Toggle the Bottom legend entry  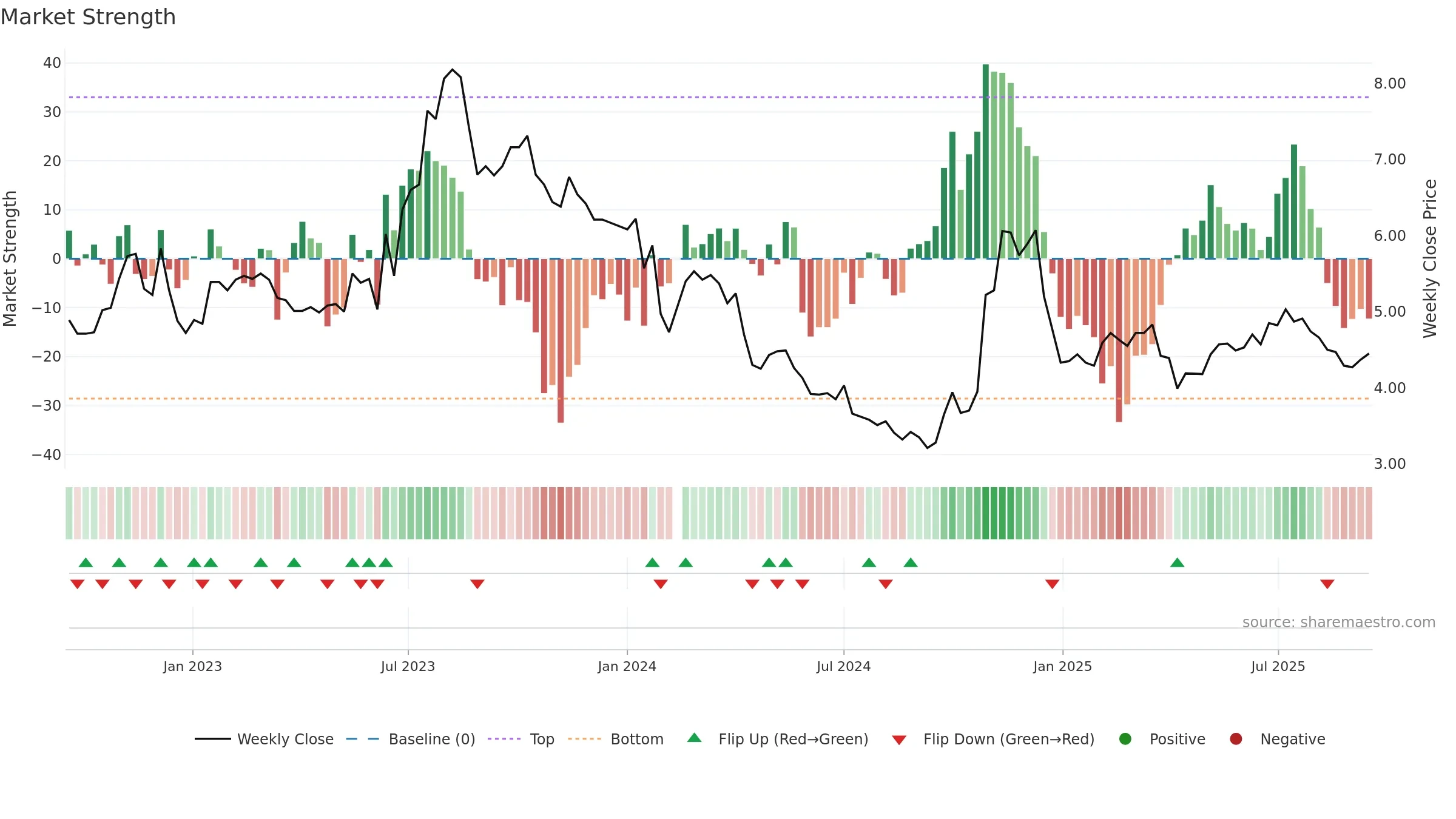tap(616, 739)
